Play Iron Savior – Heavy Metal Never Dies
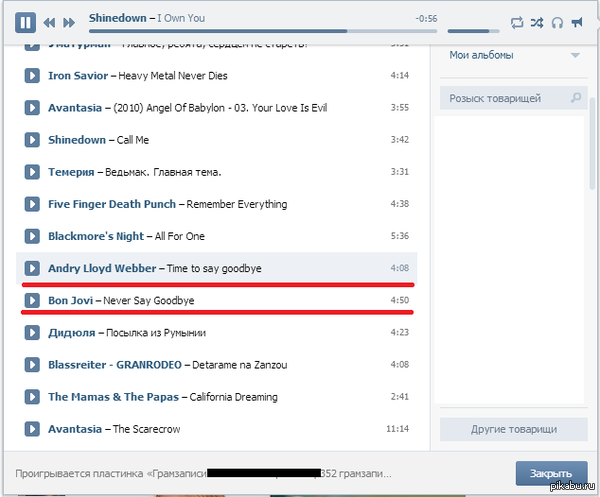 [32, 75]
